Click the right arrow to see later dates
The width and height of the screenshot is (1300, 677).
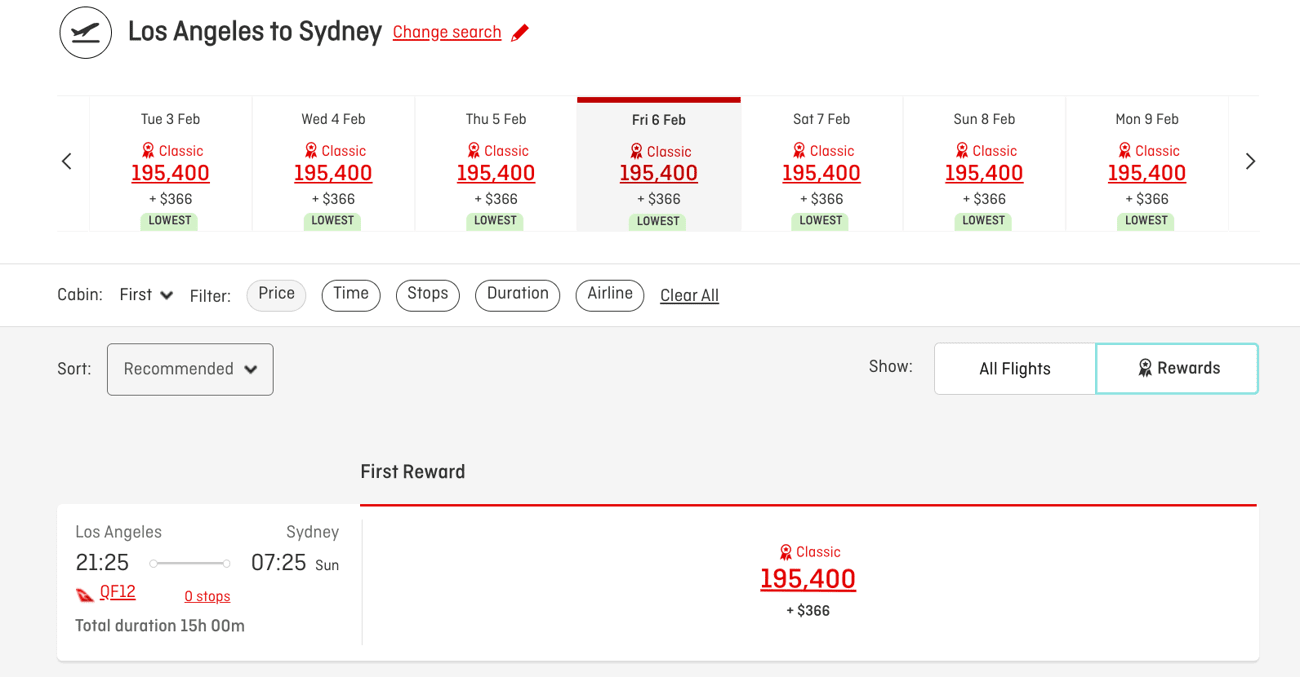(x=1250, y=160)
